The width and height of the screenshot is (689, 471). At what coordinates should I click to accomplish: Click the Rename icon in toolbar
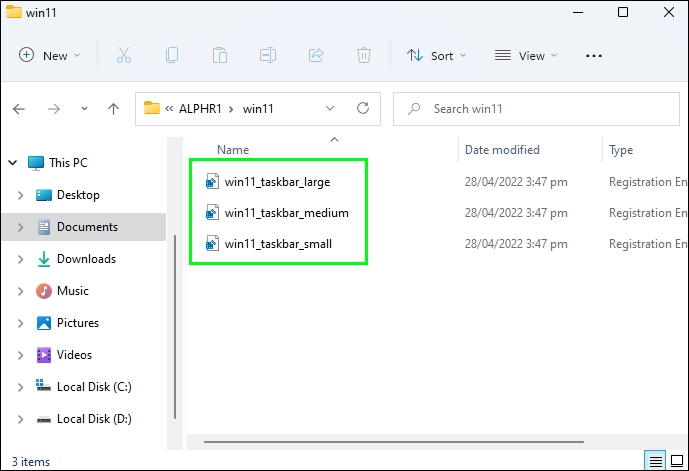click(x=268, y=55)
